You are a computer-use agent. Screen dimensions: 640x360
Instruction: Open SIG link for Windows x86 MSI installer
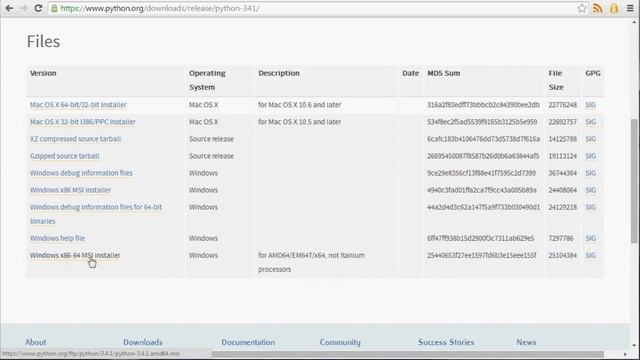(590, 190)
